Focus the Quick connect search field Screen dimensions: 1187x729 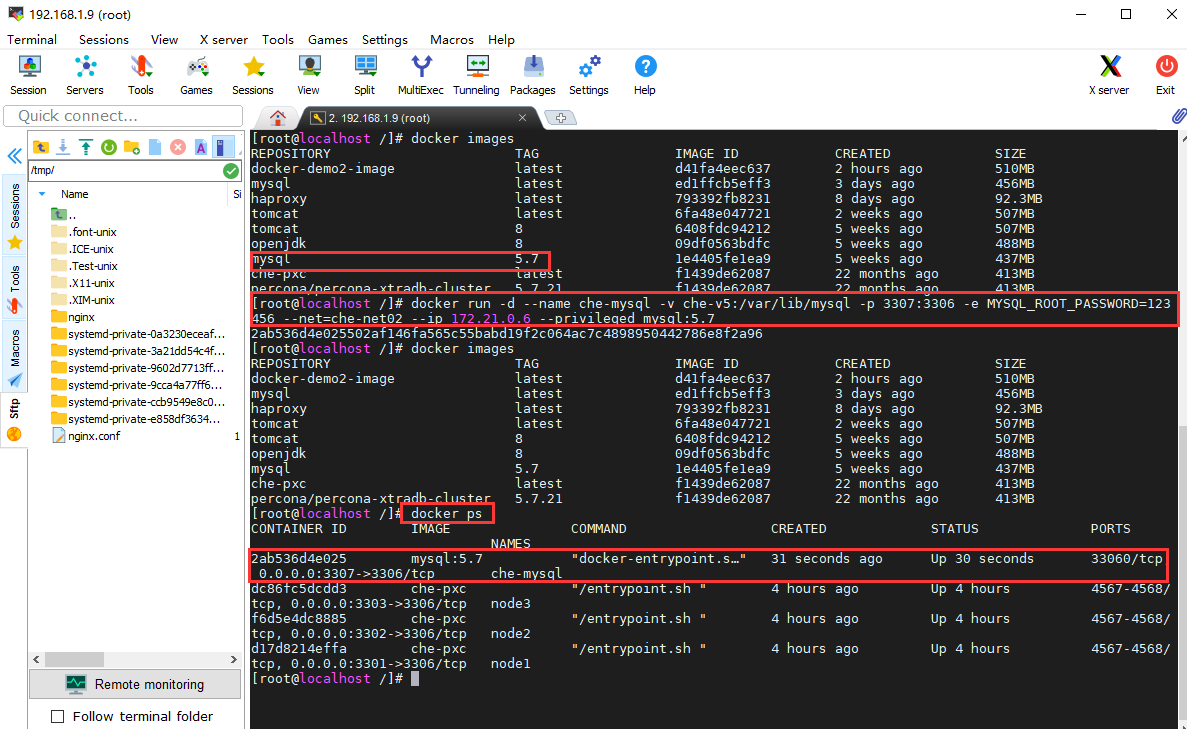pos(123,116)
